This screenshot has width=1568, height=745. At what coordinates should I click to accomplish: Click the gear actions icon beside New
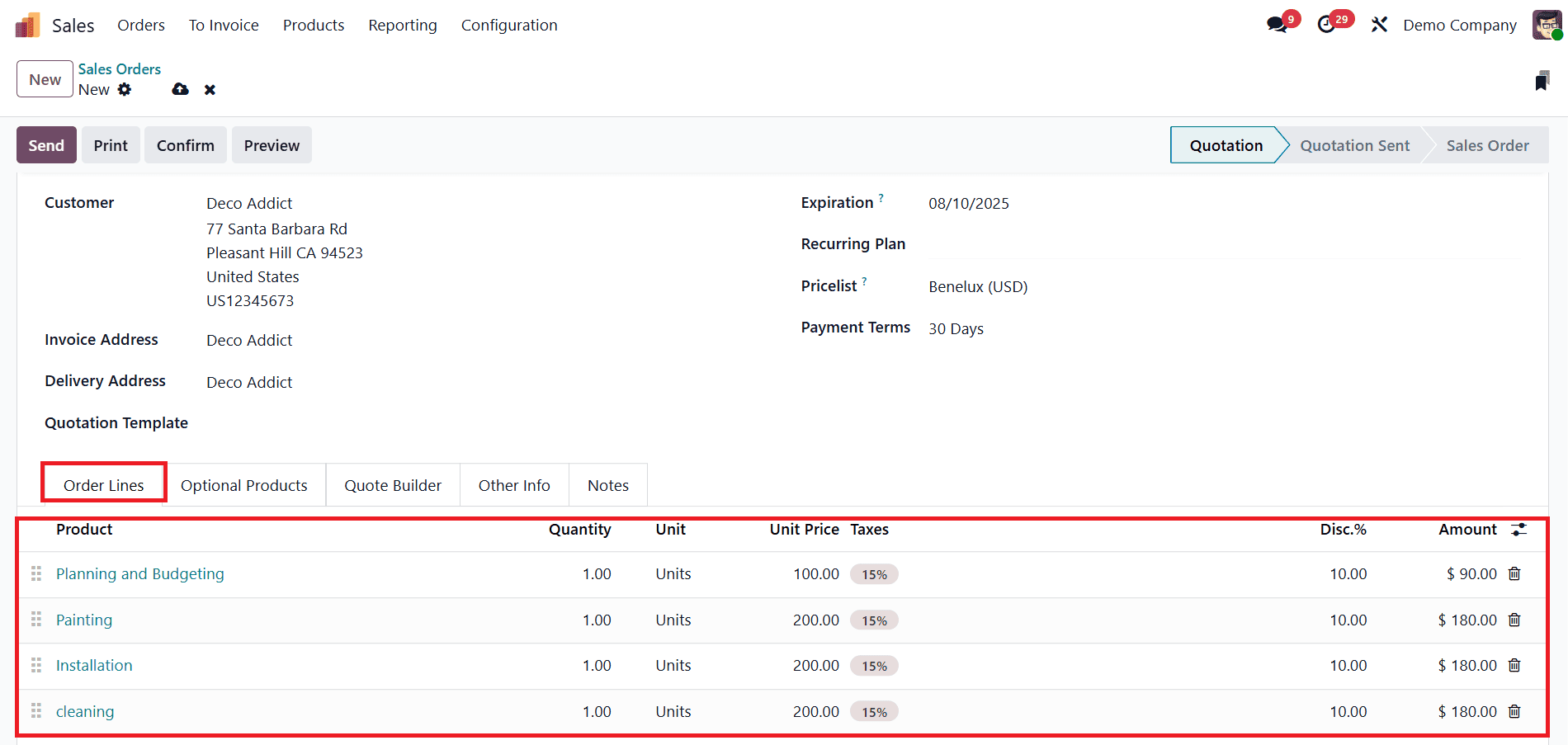(x=125, y=89)
